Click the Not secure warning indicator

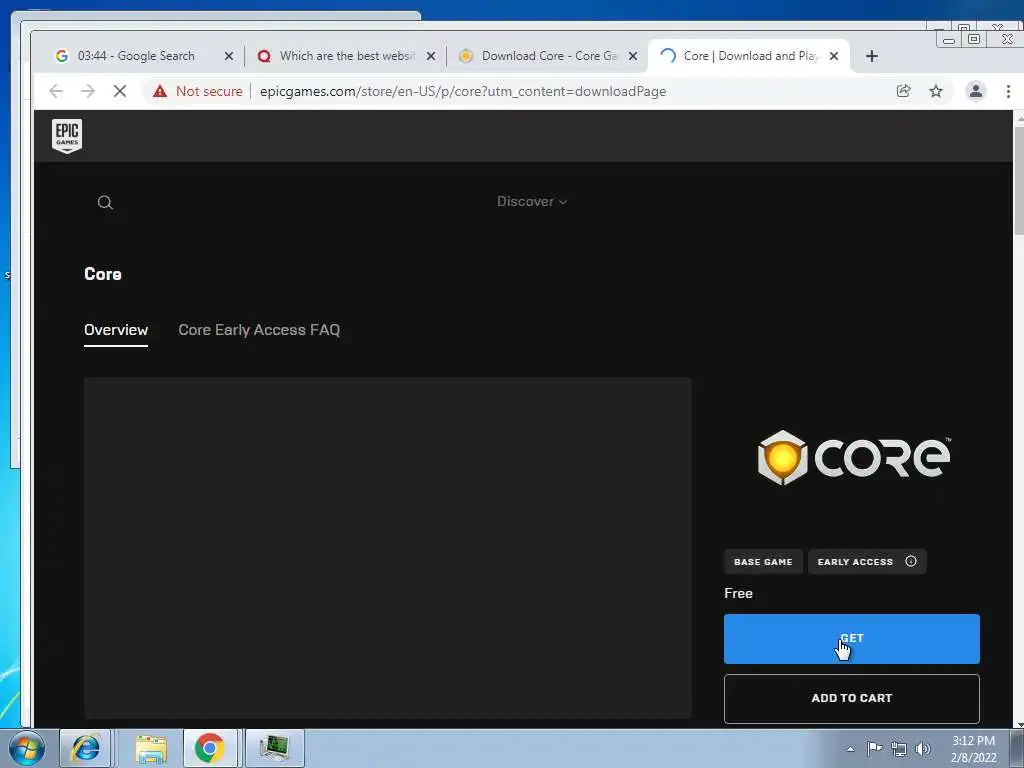(198, 91)
